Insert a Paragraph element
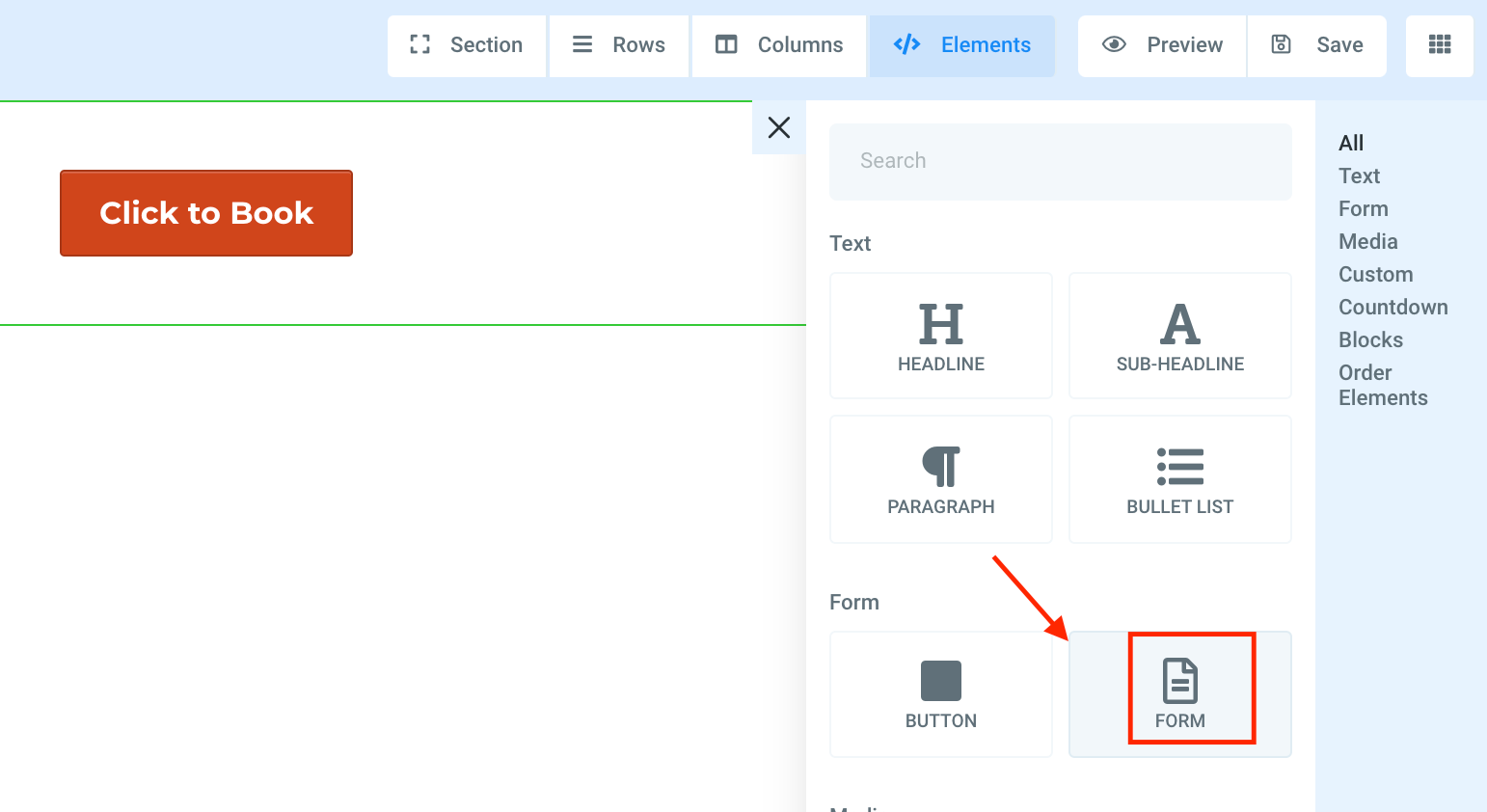The height and width of the screenshot is (812, 1487). pyautogui.click(x=940, y=479)
